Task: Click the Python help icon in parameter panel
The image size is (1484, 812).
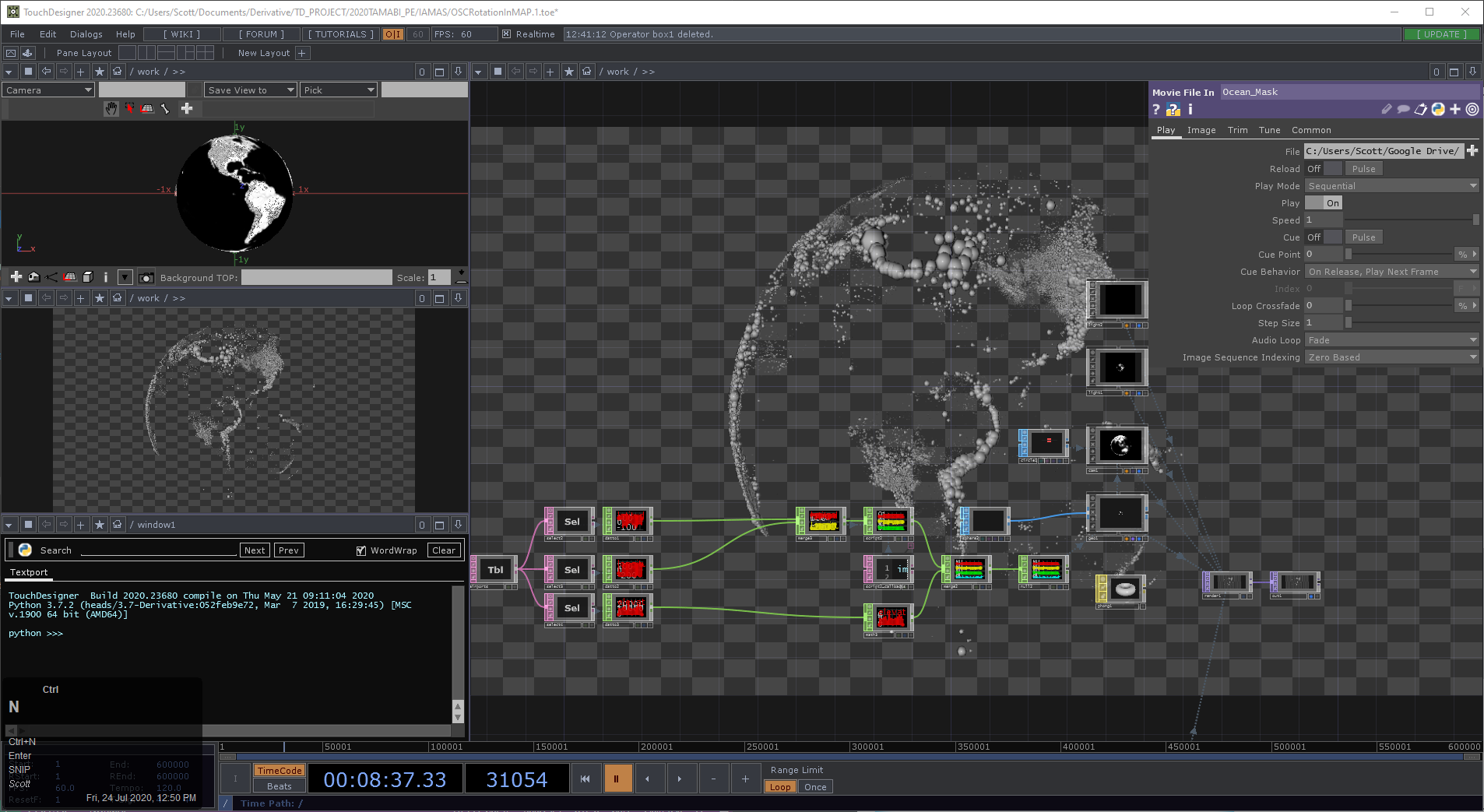Action: 1173,110
